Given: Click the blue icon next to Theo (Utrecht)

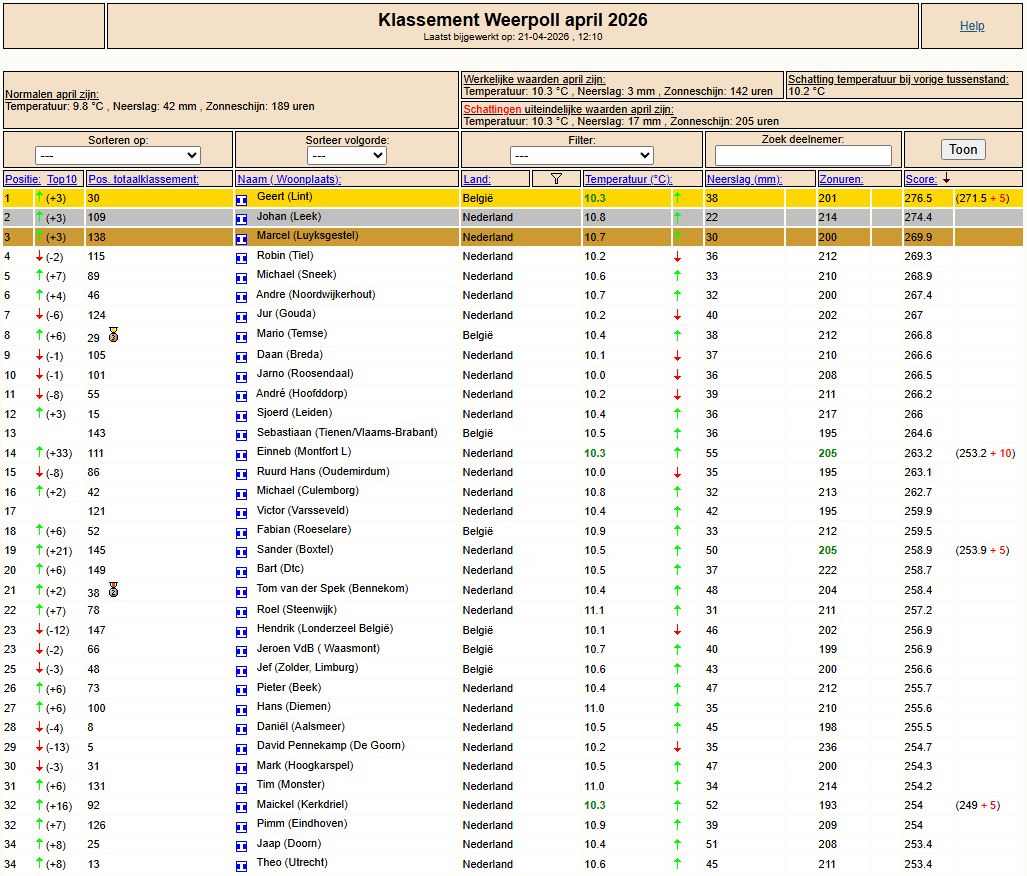Looking at the screenshot, I should coord(241,865).
